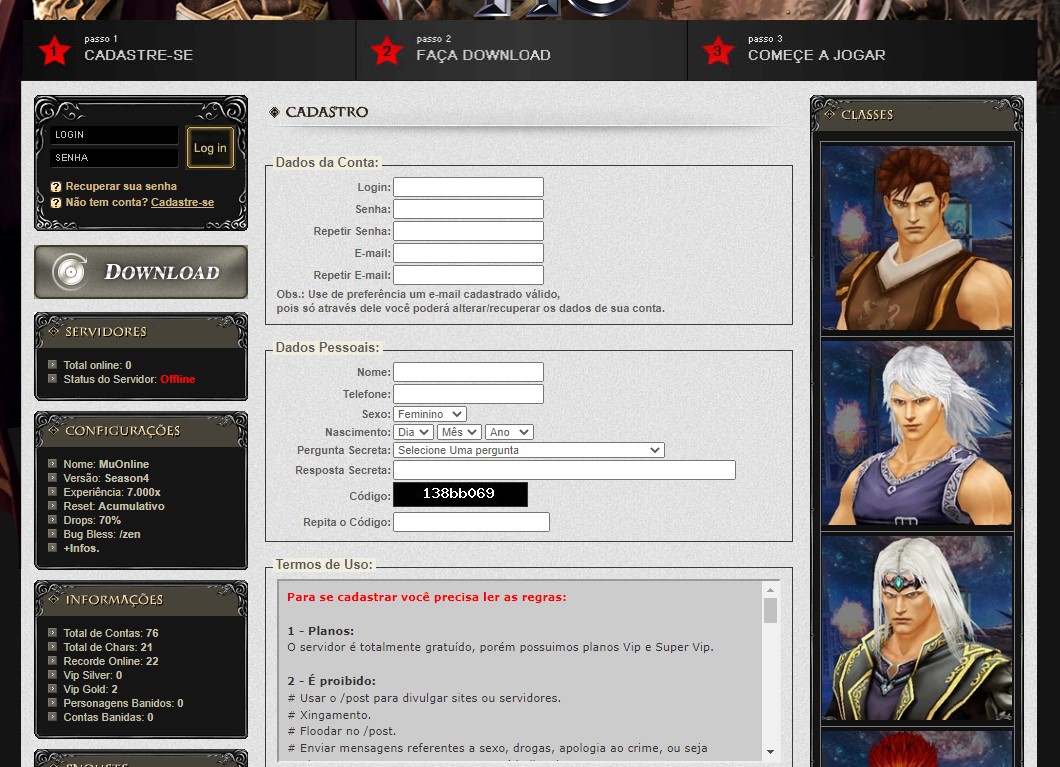This screenshot has width=1060, height=767.
Task: Click the "2 - É proibido:" heading
Action: tap(331, 681)
